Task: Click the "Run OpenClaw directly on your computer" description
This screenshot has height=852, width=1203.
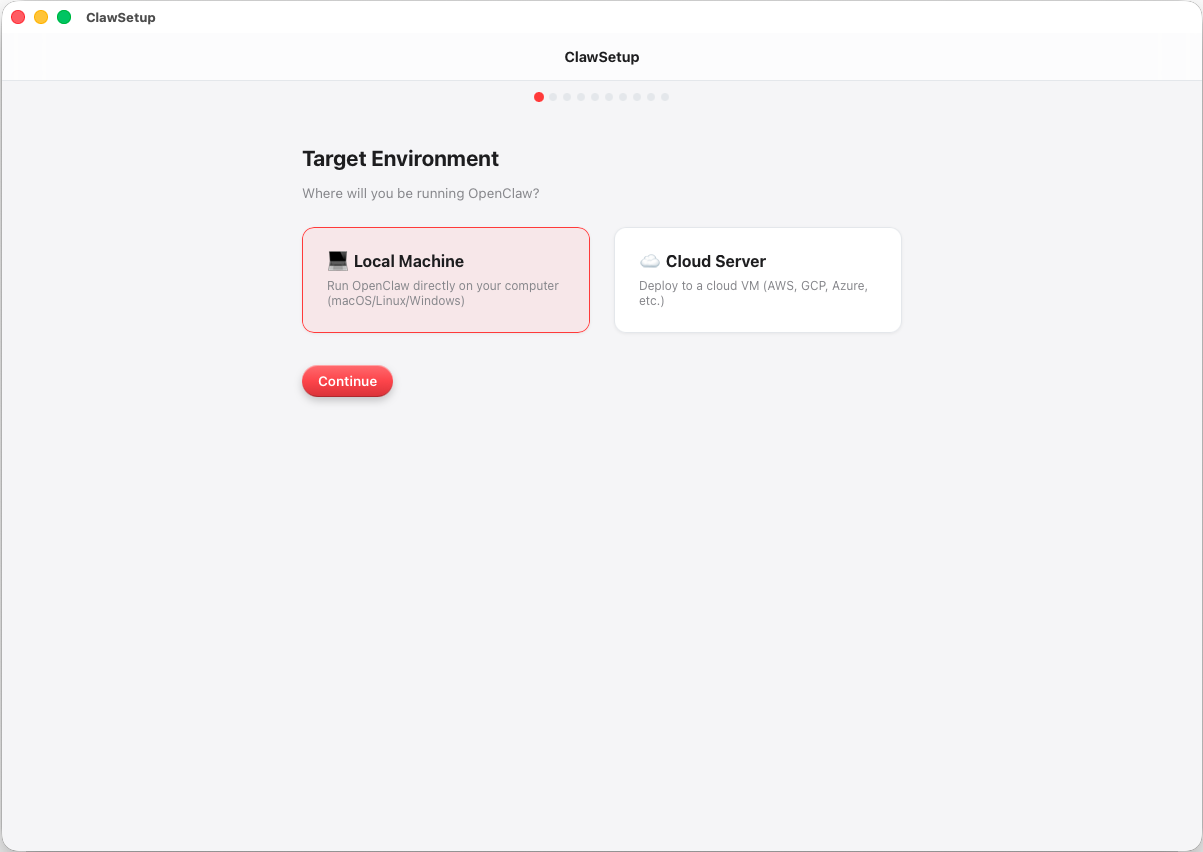Action: 443,293
